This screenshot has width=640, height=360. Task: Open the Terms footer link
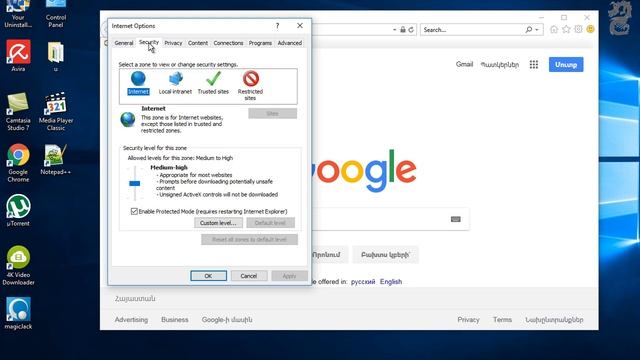pos(502,320)
